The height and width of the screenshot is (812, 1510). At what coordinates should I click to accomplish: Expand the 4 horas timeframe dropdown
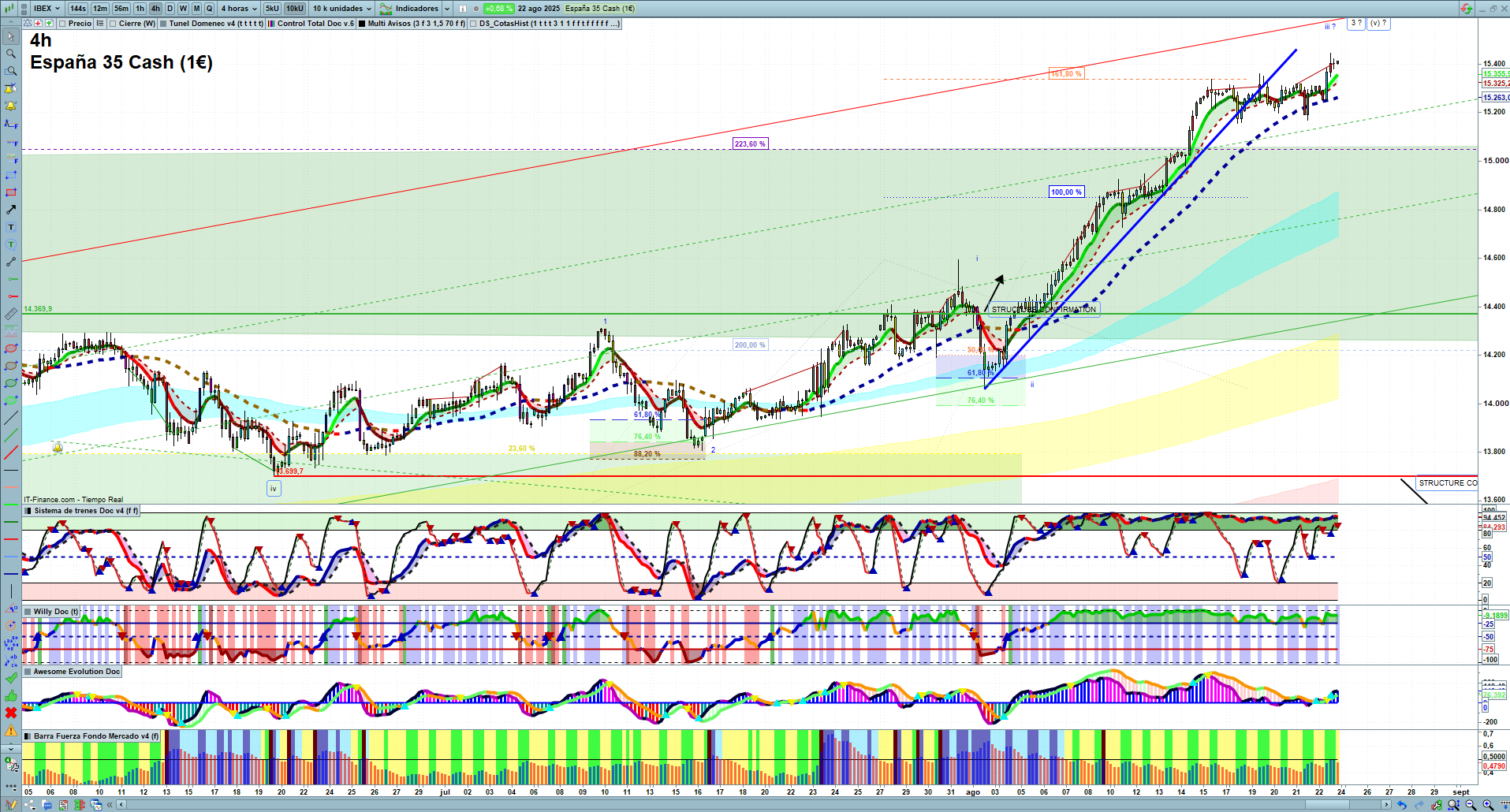tap(238, 9)
